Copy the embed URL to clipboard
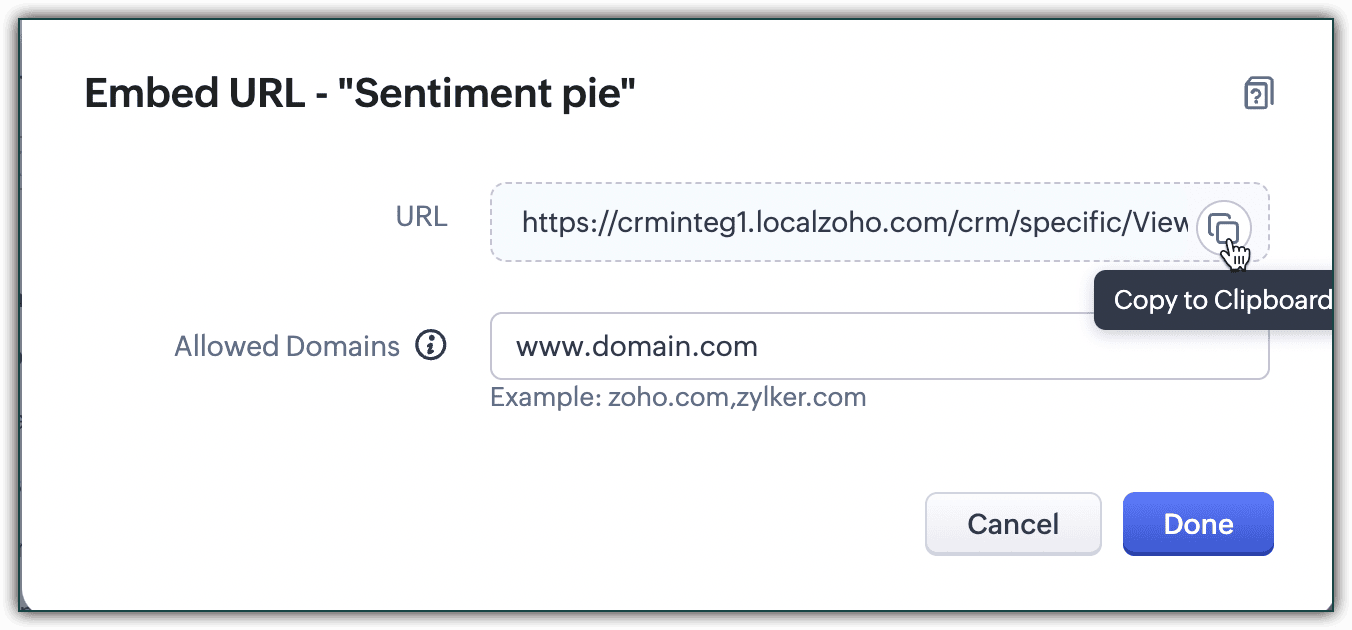Viewport: 1352px width, 630px height. pos(1223,229)
